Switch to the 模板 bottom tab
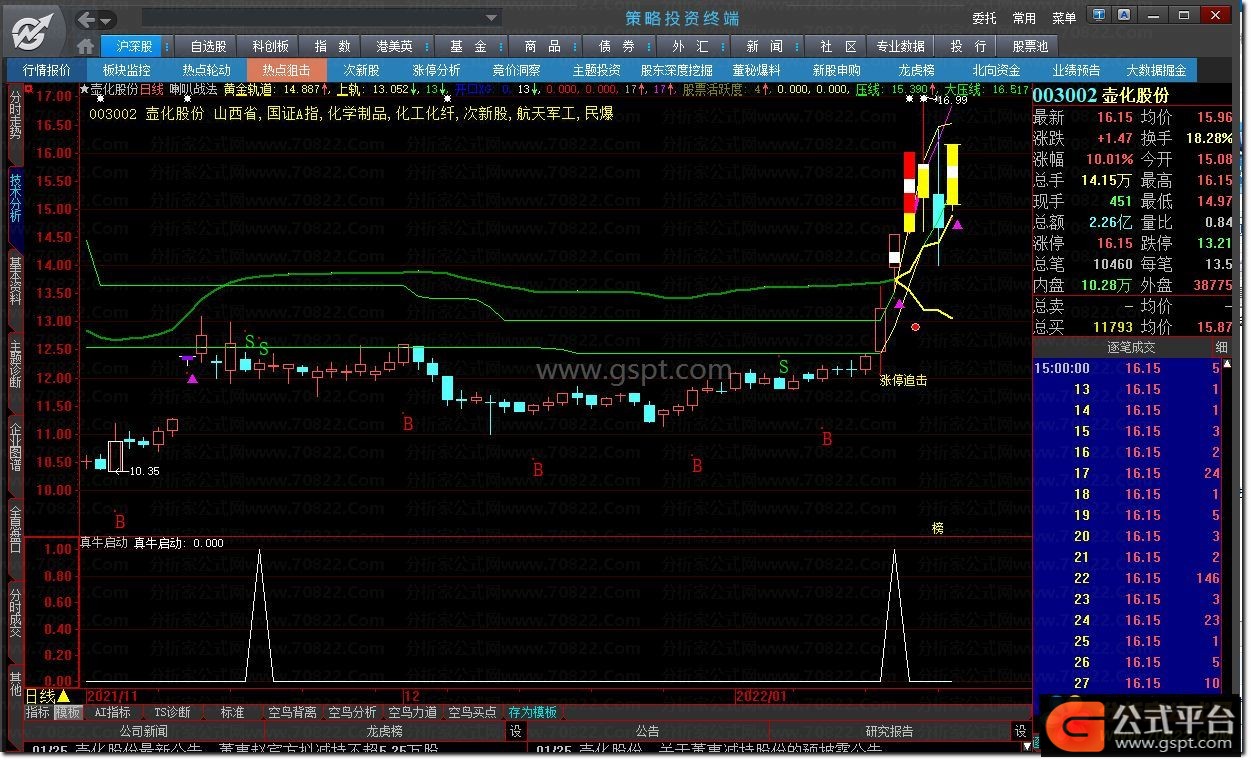Viewport: 1251px width, 760px height. point(67,712)
